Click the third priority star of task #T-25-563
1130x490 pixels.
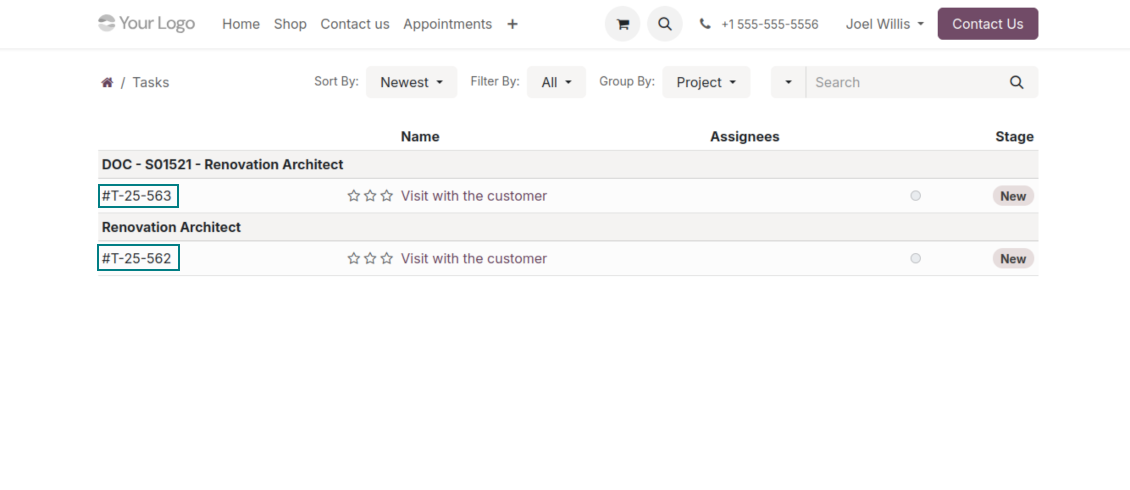(x=387, y=196)
